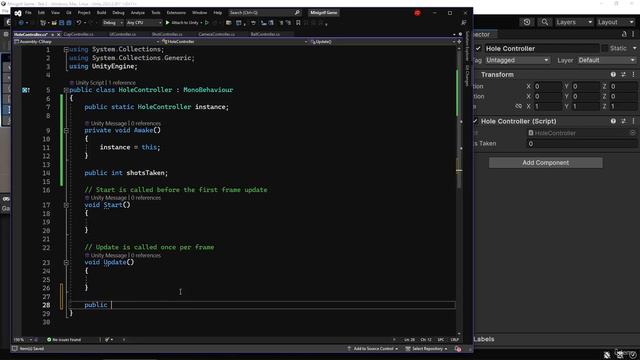
Task: Click the search magnifier icon in Visual Studio
Action: tap(297, 13)
